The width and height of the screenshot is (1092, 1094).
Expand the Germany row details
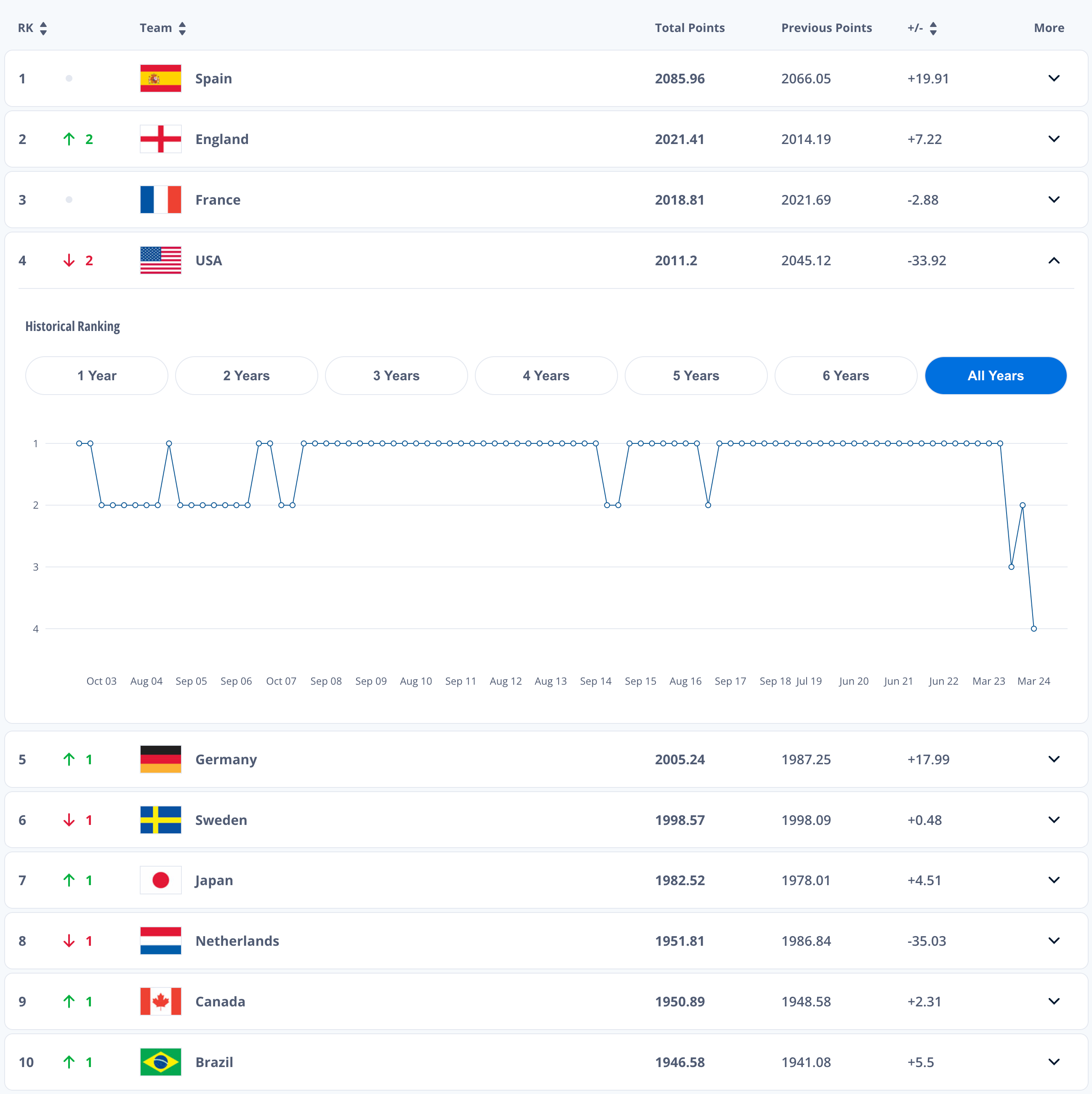coord(1054,759)
